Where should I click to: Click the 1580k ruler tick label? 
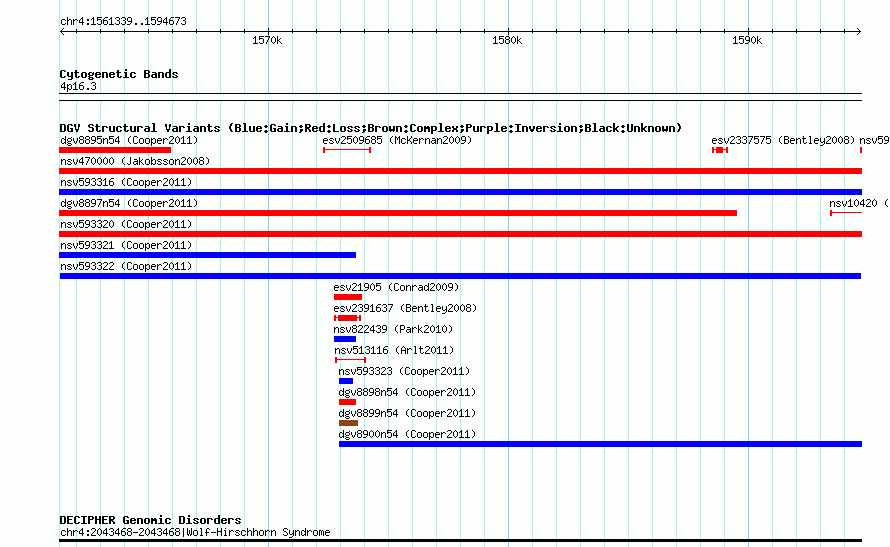507,40
